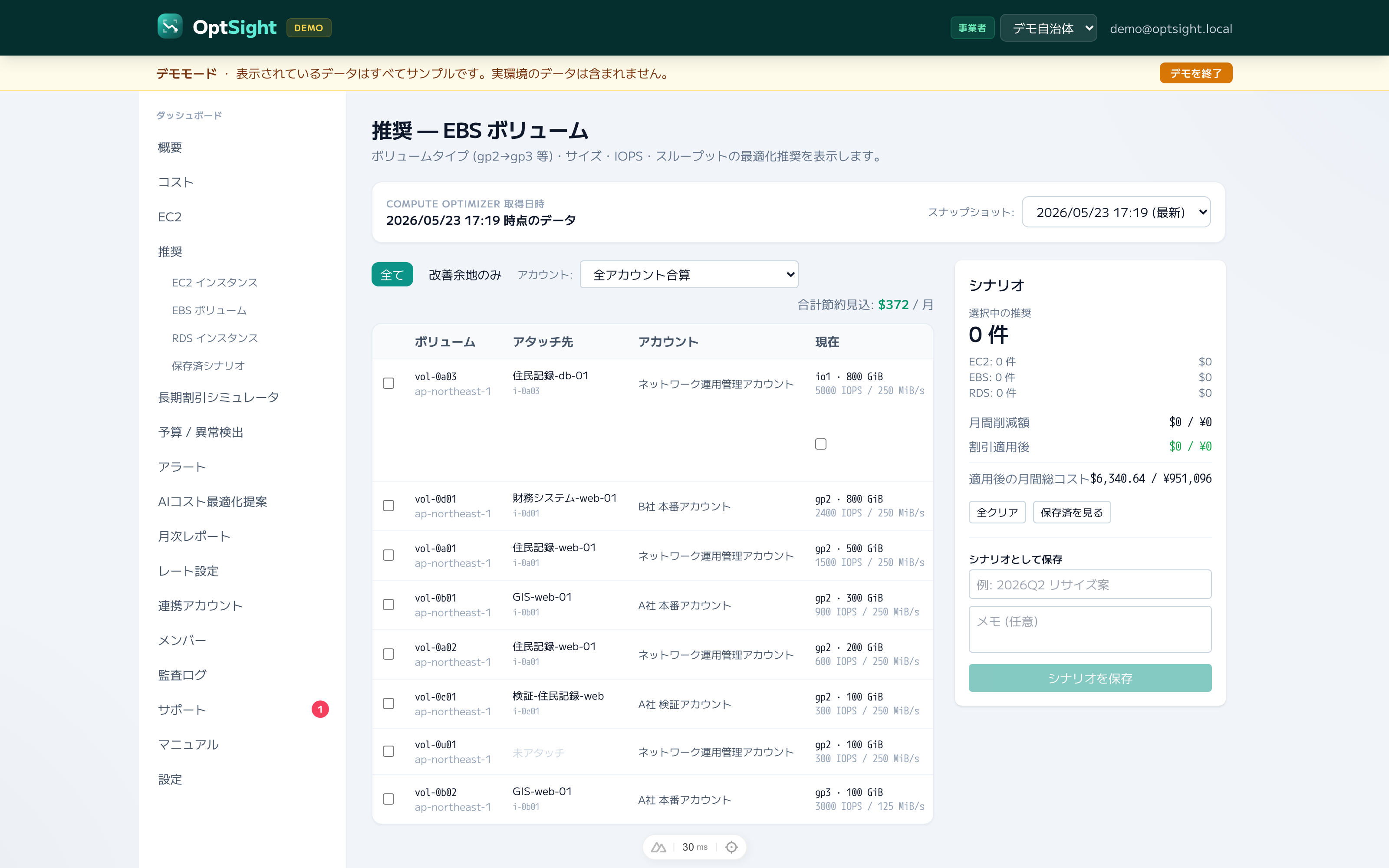The image size is (1389, 868).
Task: Open アラート in the sidebar
Action: click(x=182, y=467)
